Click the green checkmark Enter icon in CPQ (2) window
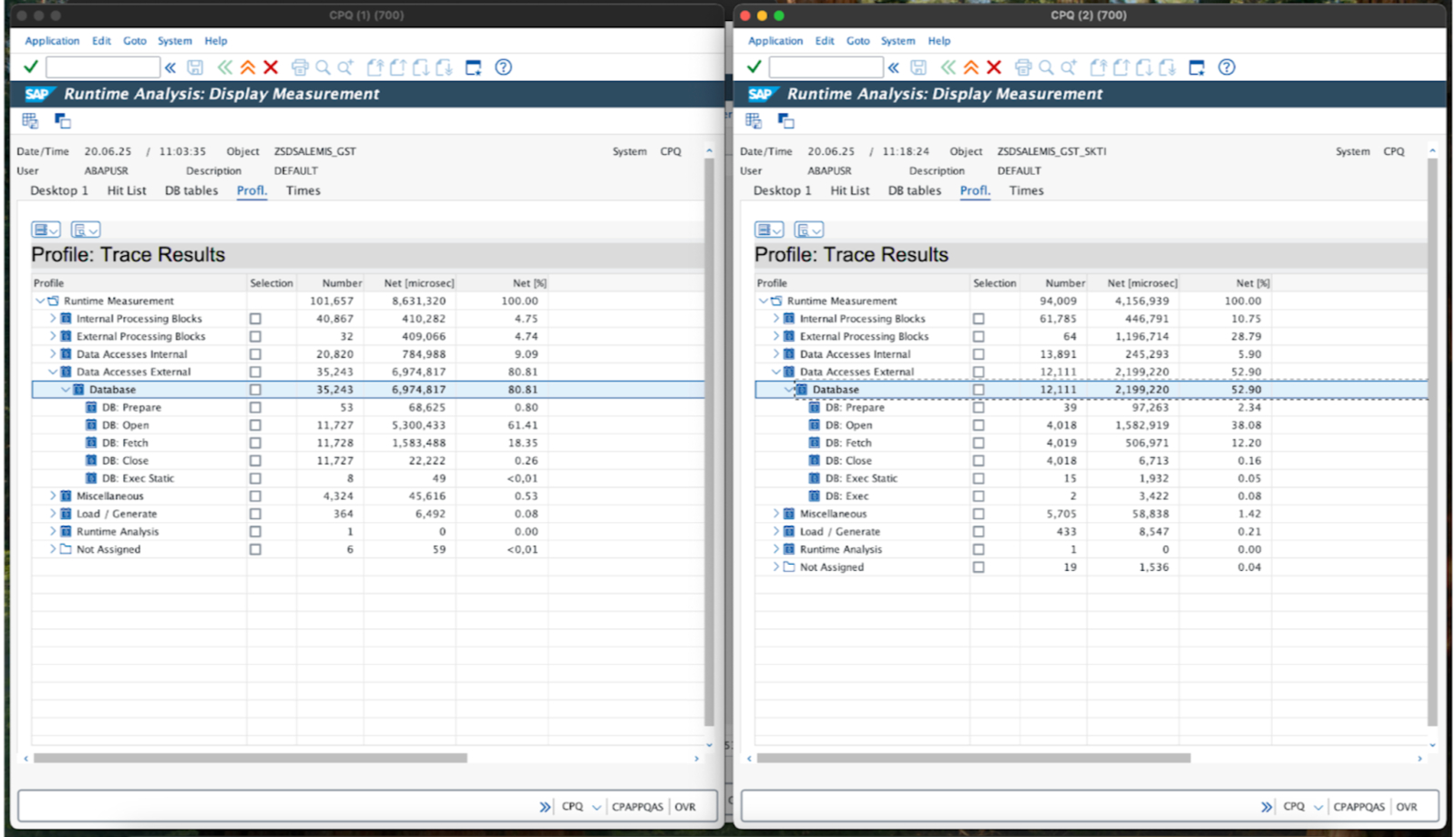The height and width of the screenshot is (837, 1456). (754, 66)
